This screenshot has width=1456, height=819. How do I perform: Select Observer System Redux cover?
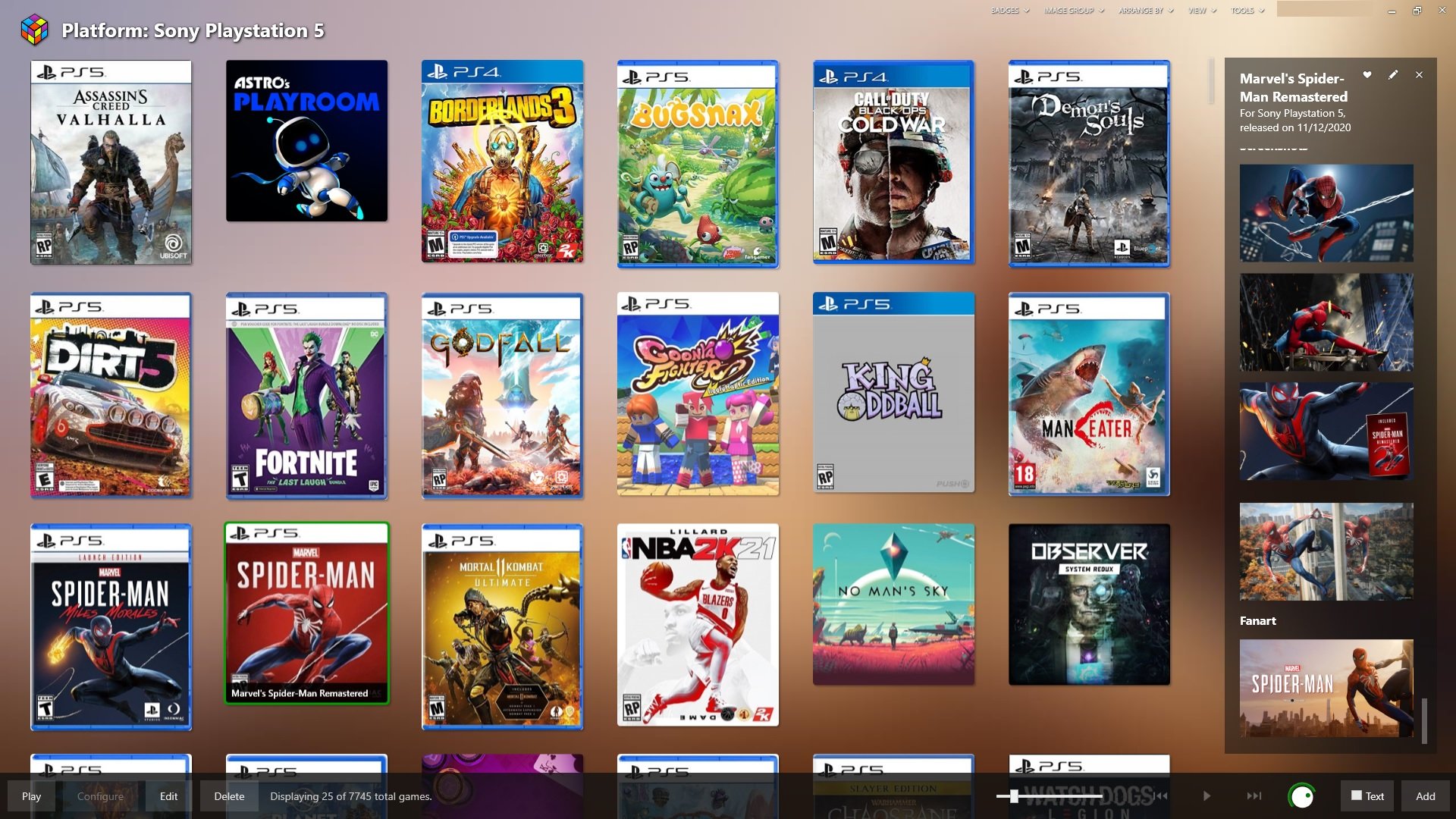(x=1089, y=604)
